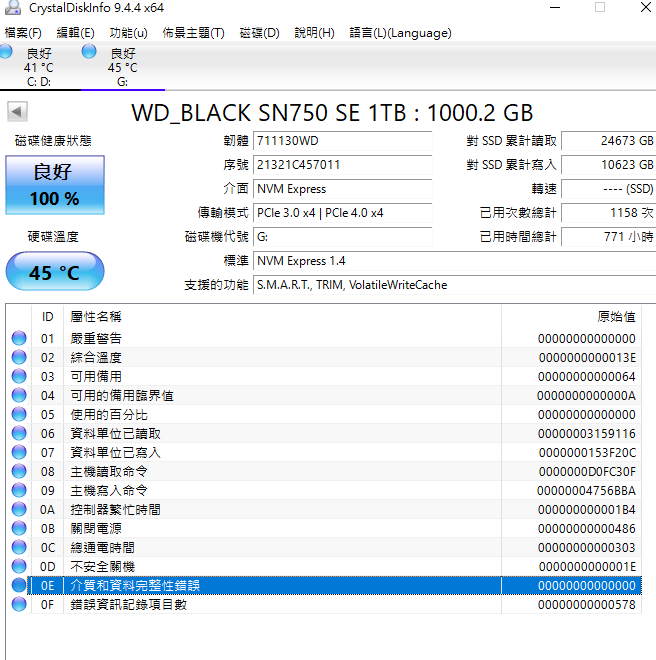Click the 序號 serial number field
The image size is (656, 660).
[342, 165]
